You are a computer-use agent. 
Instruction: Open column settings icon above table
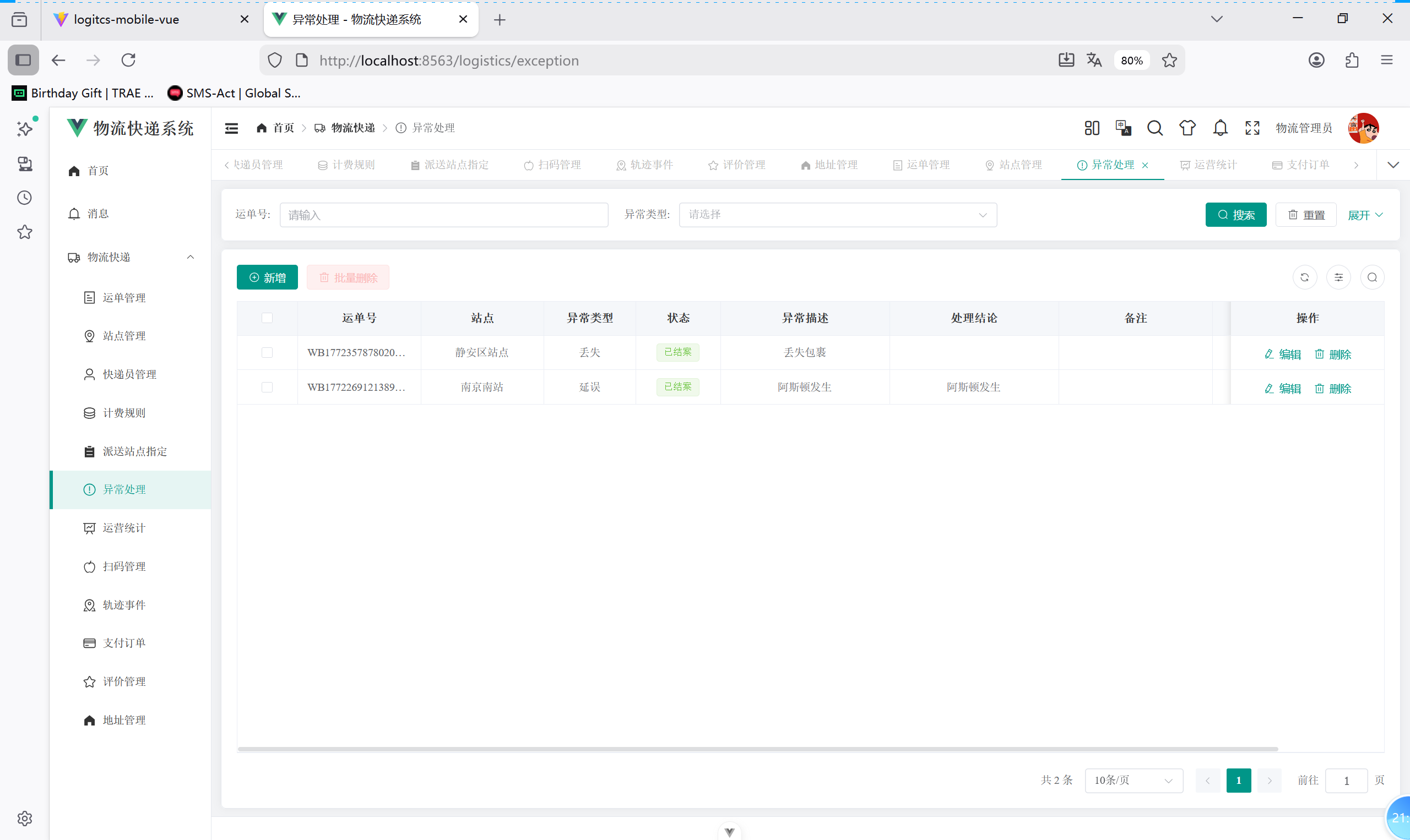(1338, 277)
